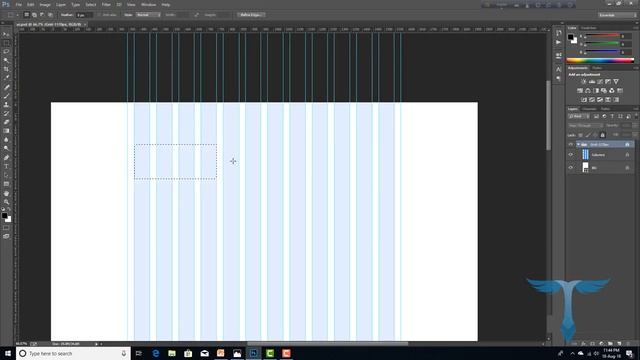Select the Hand tool
This screenshot has width=640, height=360.
pos(6,193)
